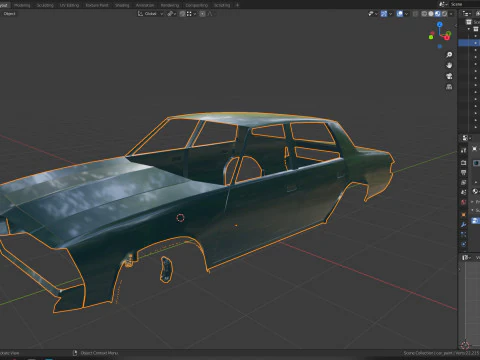Expand the gizmo options dropdown arrow
Image resolution: width=480 pixels, height=360 pixels.
pyautogui.click(x=390, y=14)
